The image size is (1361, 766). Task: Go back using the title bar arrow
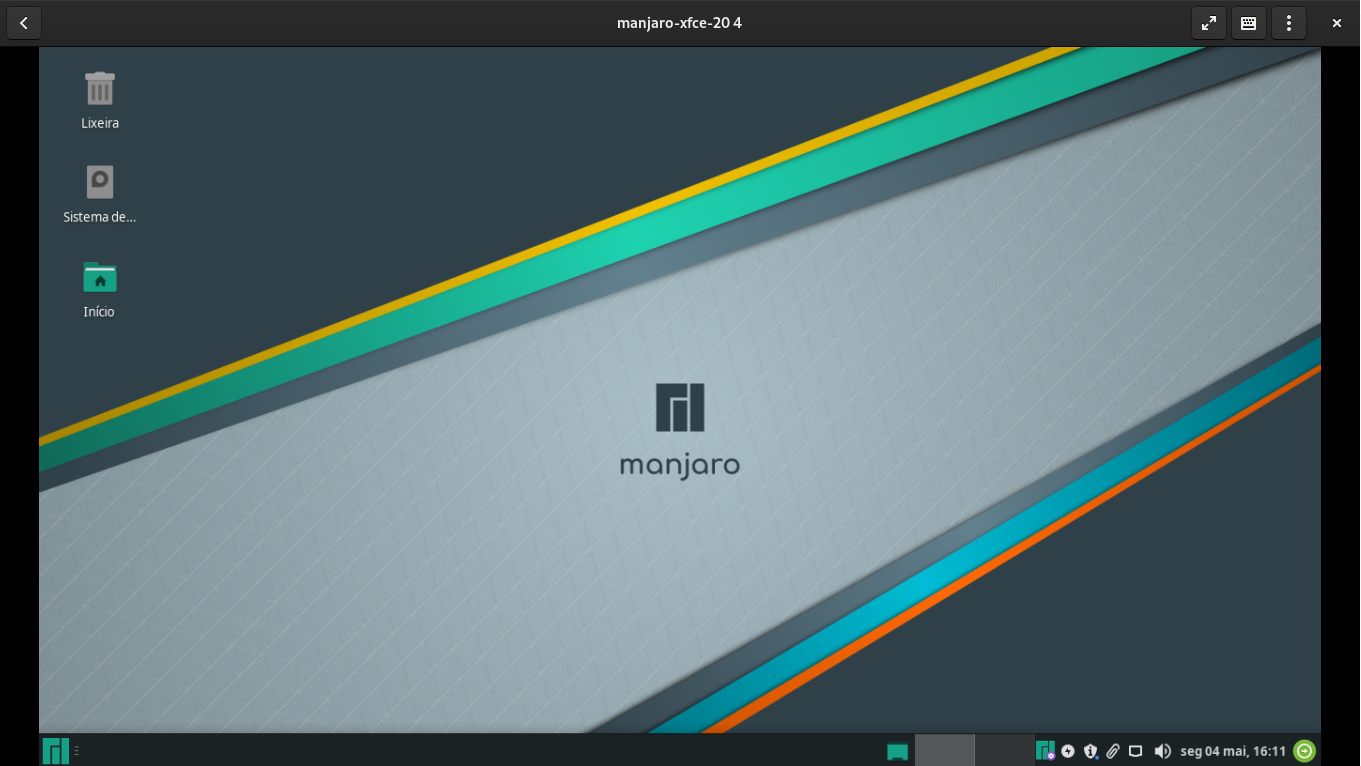(x=23, y=22)
